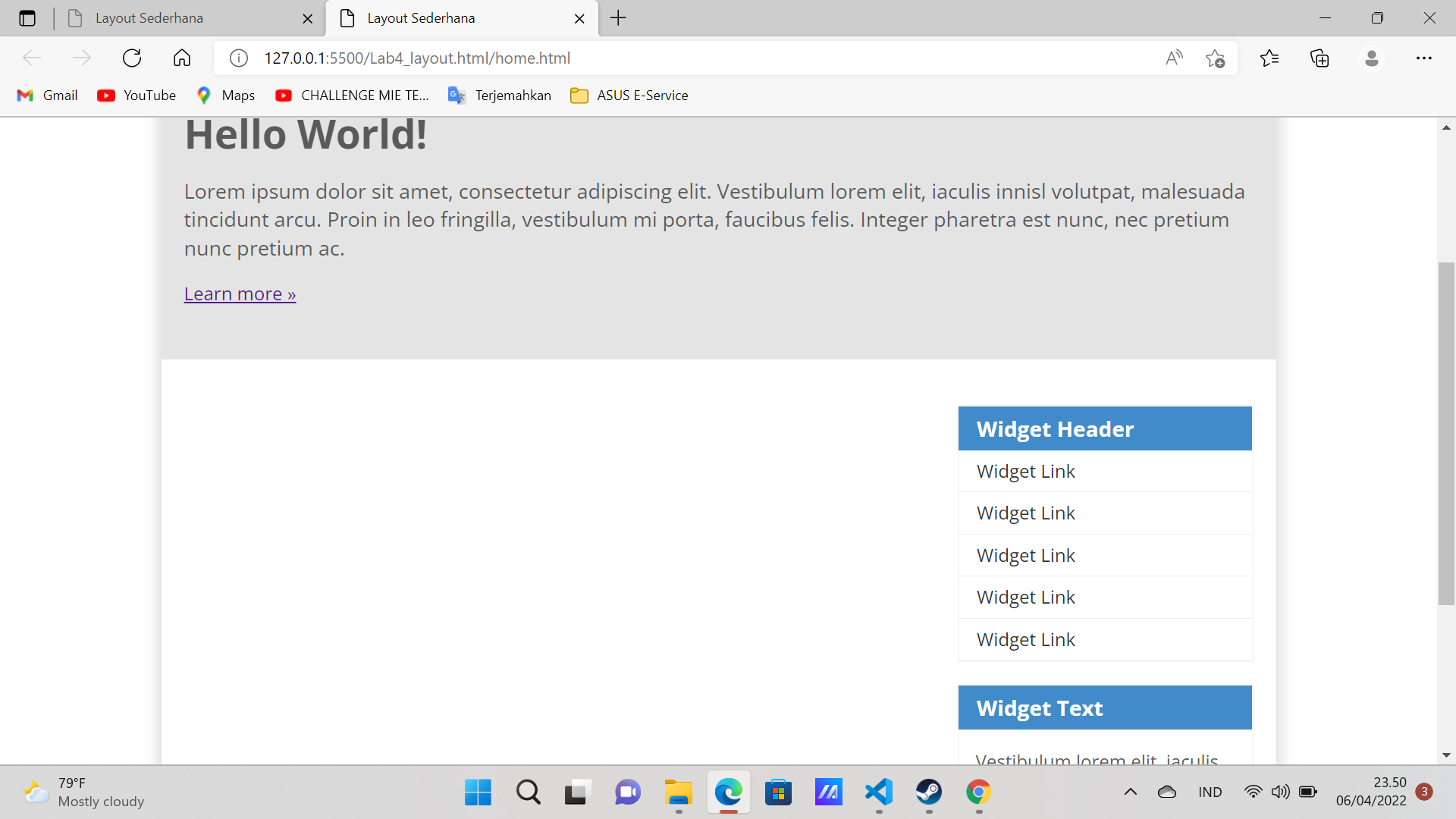
Task: Open the ASUS E-Service bookmarks folder
Action: [x=629, y=96]
